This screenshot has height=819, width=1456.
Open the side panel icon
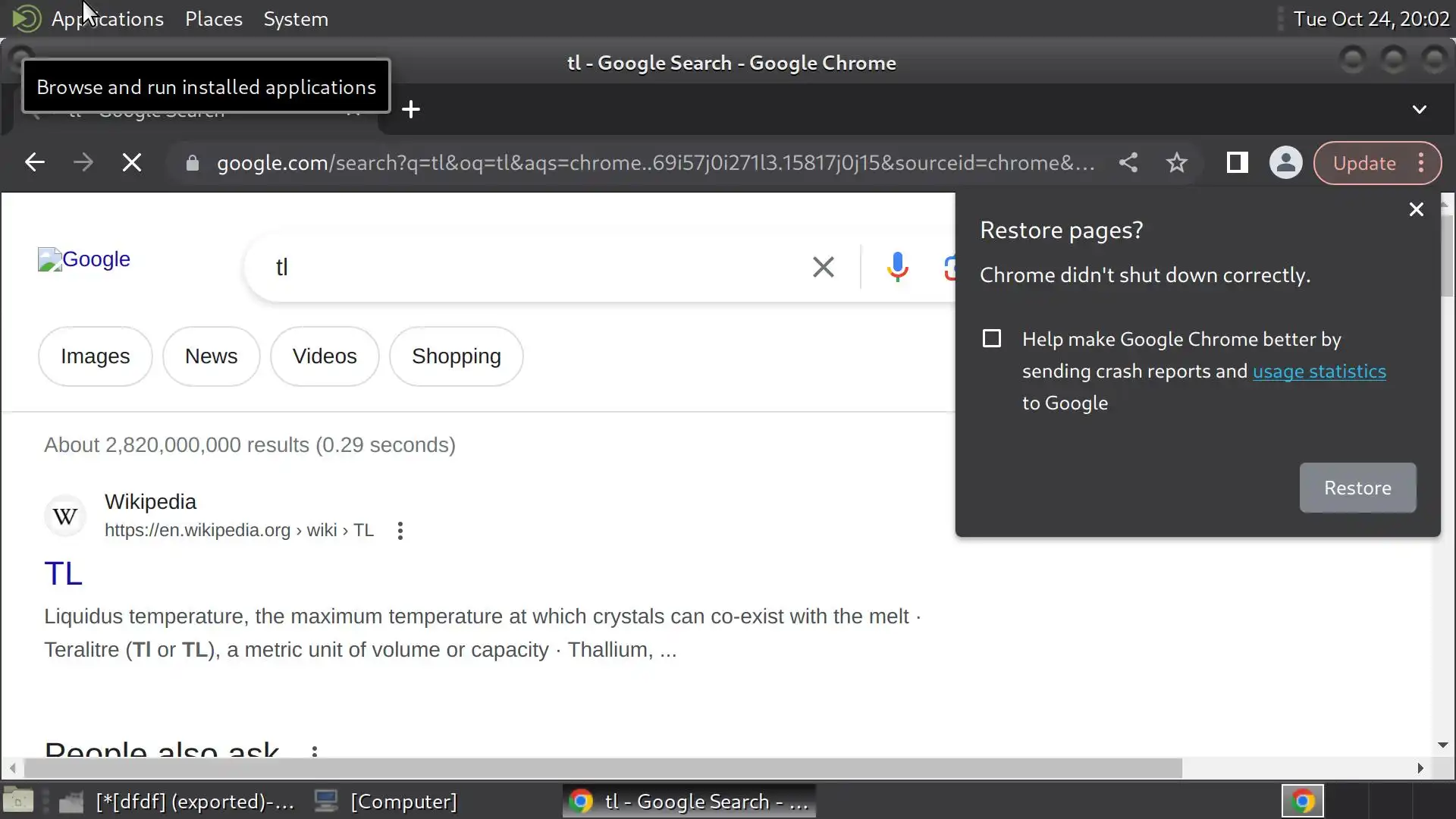pos(1237,162)
